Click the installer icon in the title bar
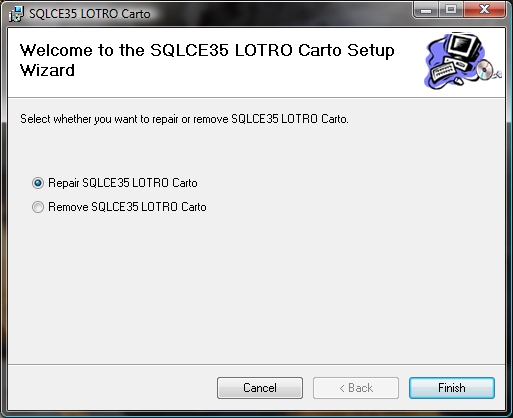The width and height of the screenshot is (513, 418). pyautogui.click(x=16, y=14)
